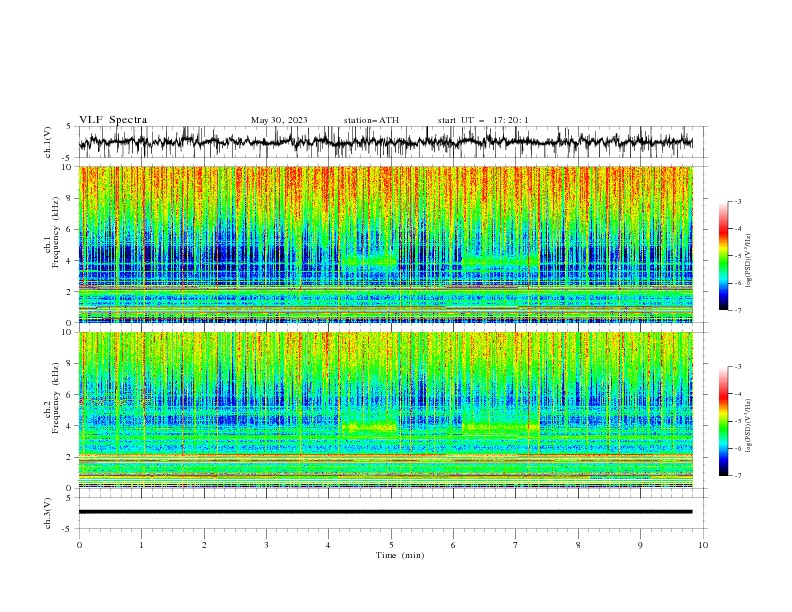
Task: Click the ch.3(V) axis label
Action: (48, 513)
